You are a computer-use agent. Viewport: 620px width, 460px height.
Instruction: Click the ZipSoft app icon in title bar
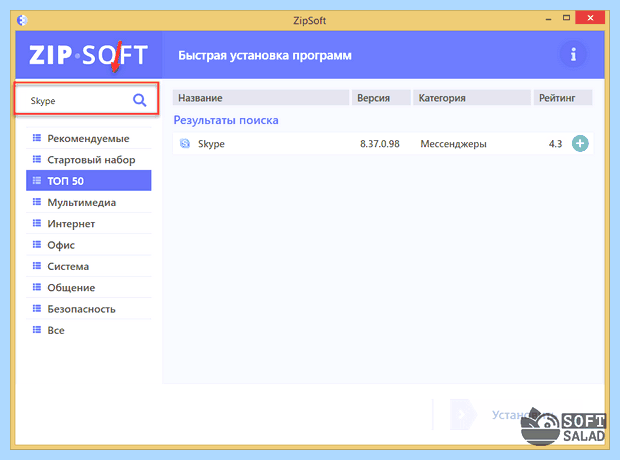[x=23, y=20]
